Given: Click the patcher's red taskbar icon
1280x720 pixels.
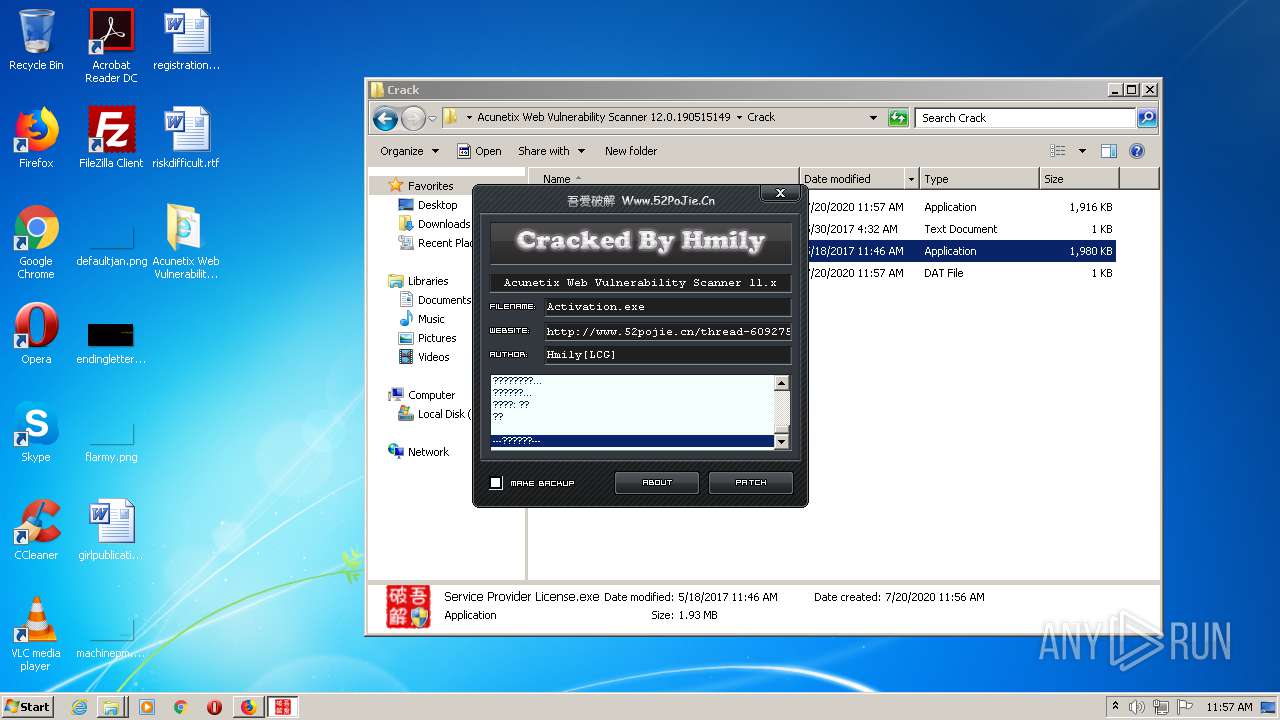Looking at the screenshot, I should pos(282,707).
